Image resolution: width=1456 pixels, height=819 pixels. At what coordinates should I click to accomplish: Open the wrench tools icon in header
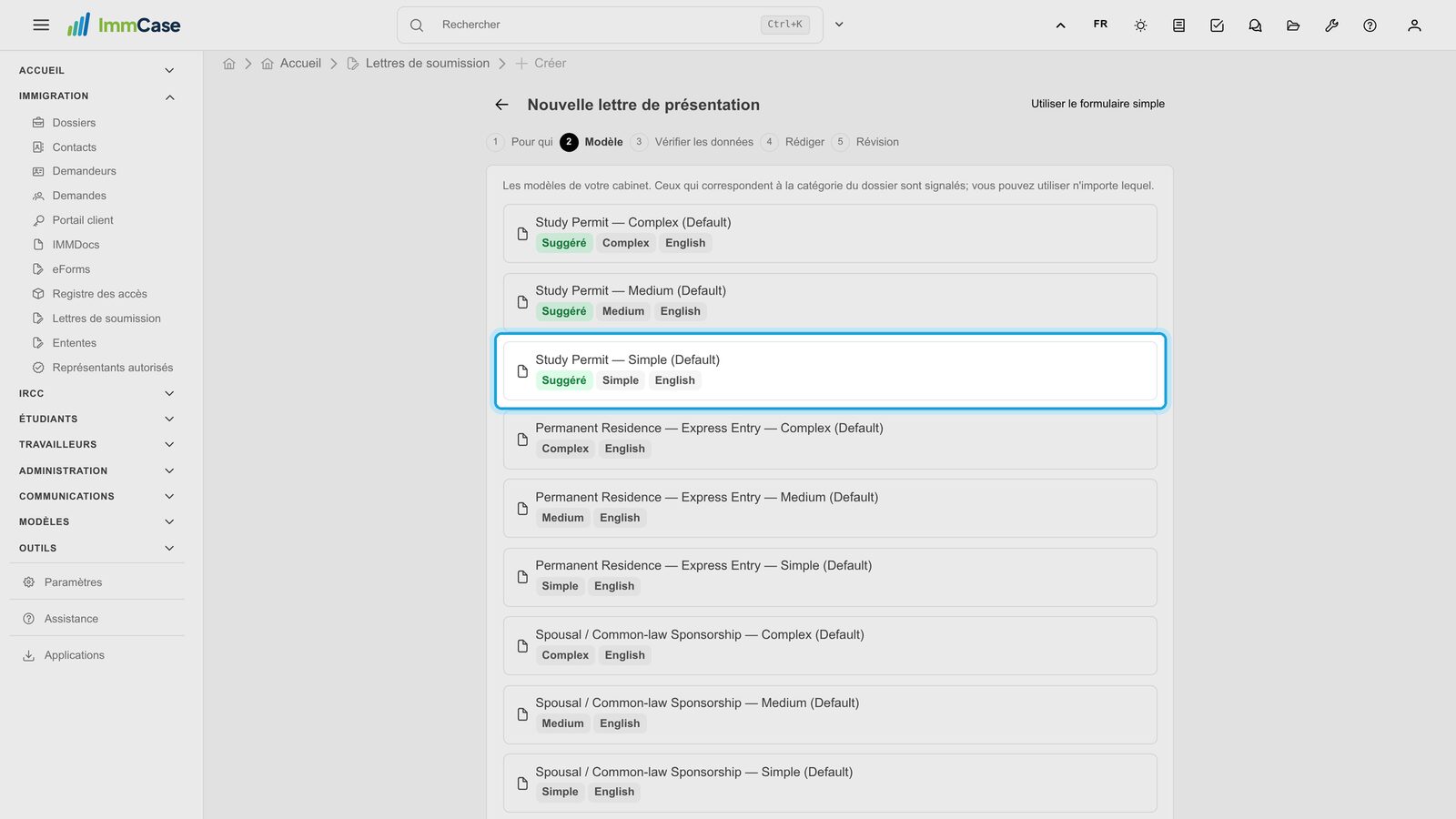point(1331,25)
